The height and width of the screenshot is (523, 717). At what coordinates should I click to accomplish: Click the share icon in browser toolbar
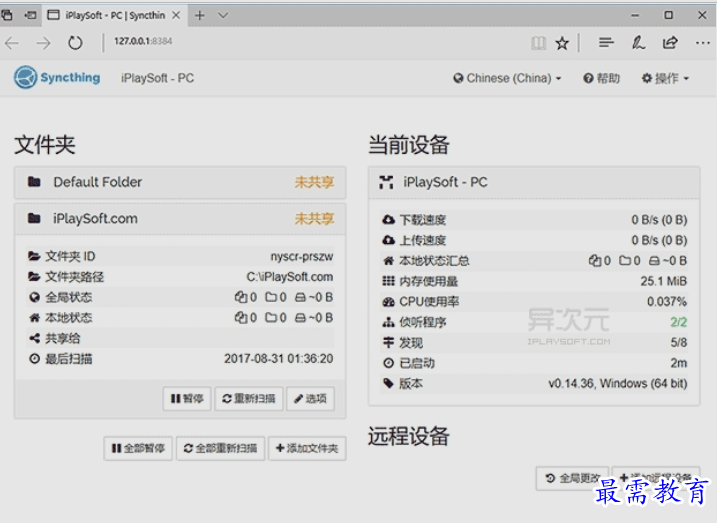[670, 43]
